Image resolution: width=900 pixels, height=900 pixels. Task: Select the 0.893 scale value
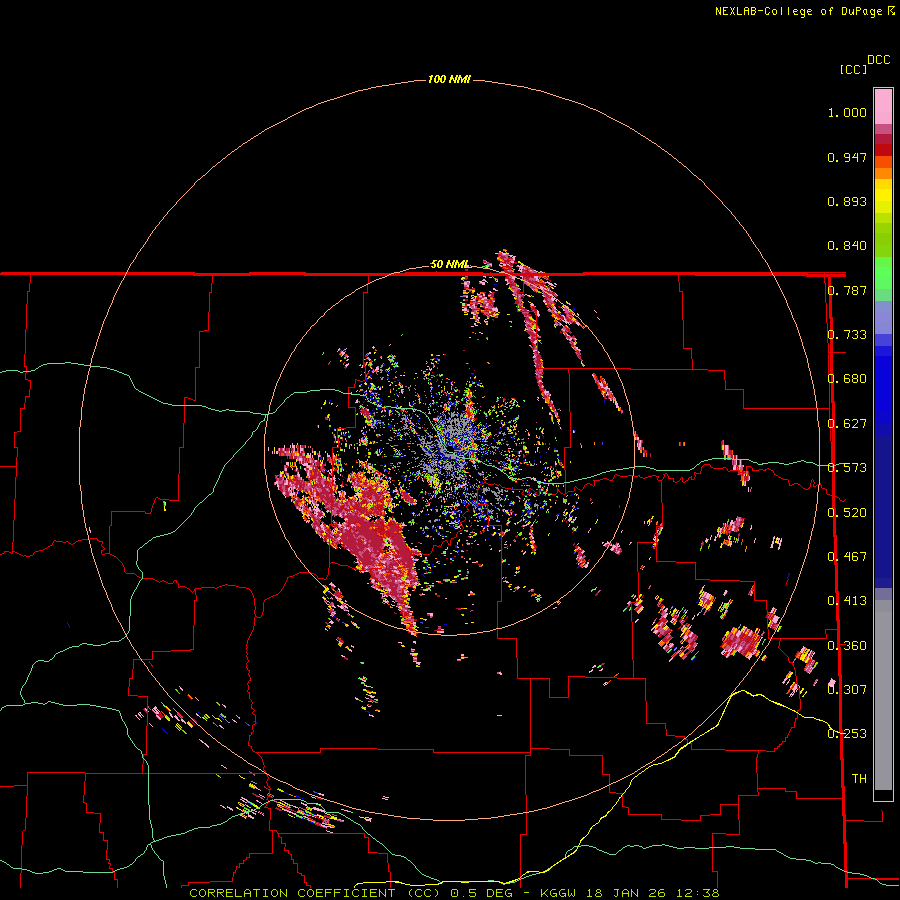pos(847,201)
